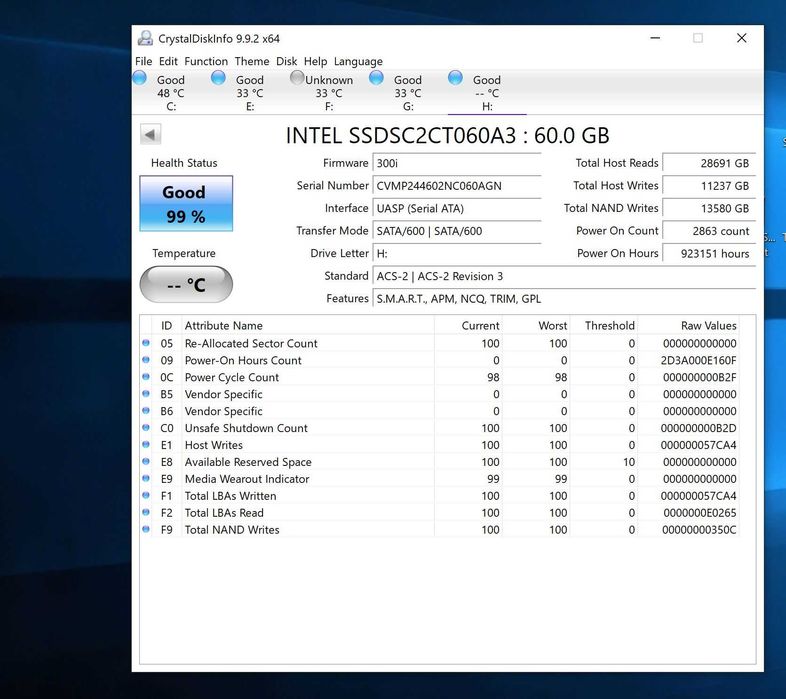Click status dot for Total LBAs Read
786x699 pixels.
146,512
